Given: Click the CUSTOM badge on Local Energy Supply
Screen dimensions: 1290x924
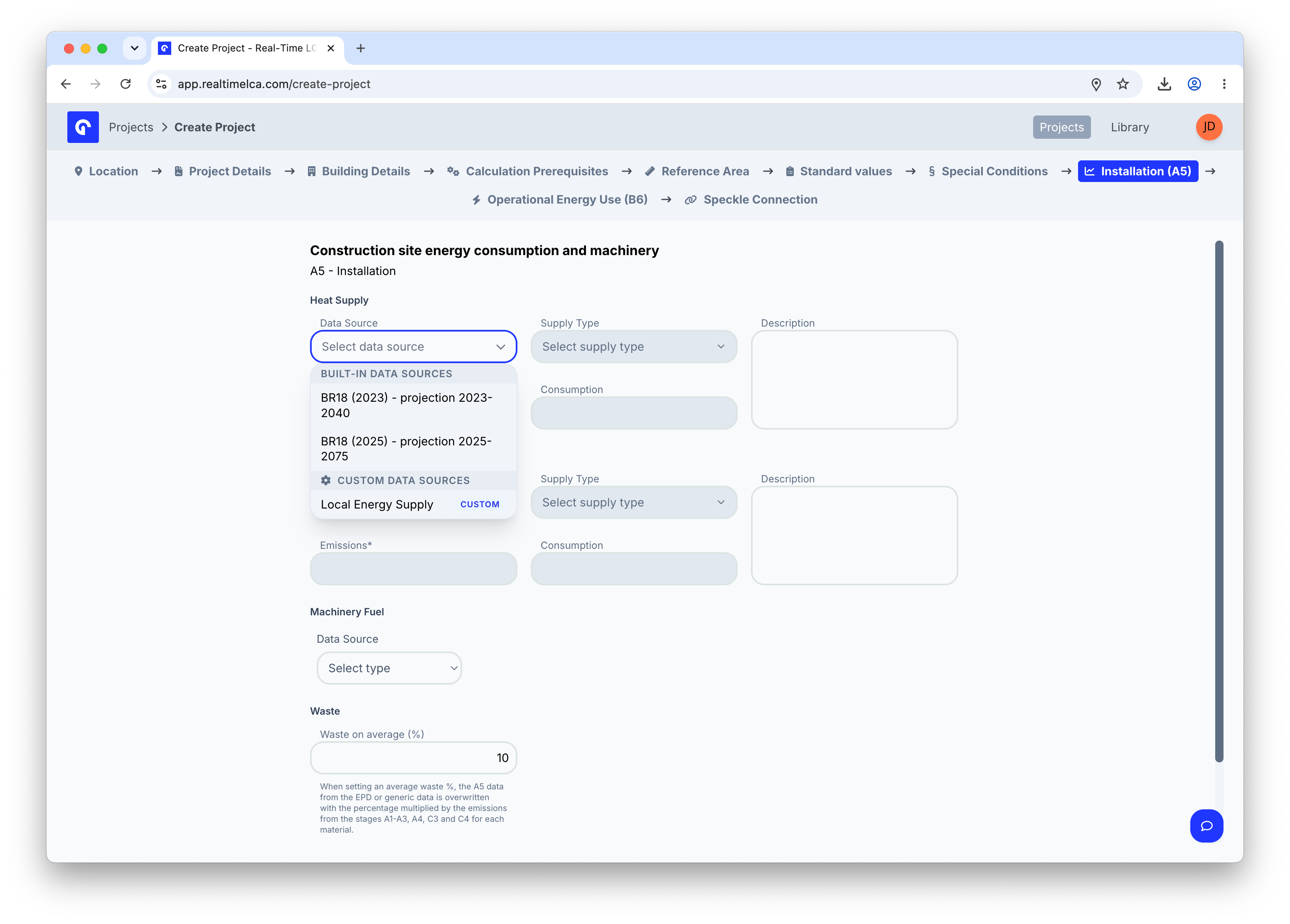Looking at the screenshot, I should (480, 504).
